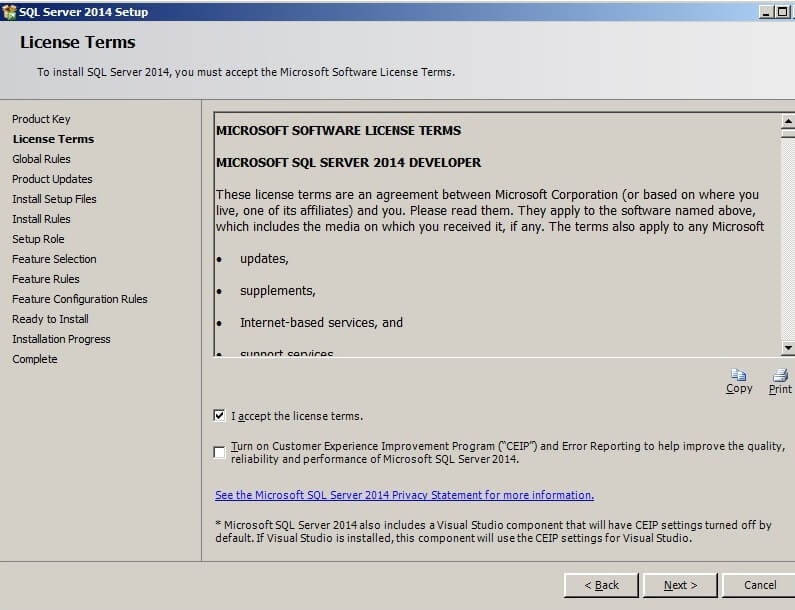Open the SQL Server 2014 Privacy Statement link
Viewport: 795px width, 610px height.
tap(404, 495)
